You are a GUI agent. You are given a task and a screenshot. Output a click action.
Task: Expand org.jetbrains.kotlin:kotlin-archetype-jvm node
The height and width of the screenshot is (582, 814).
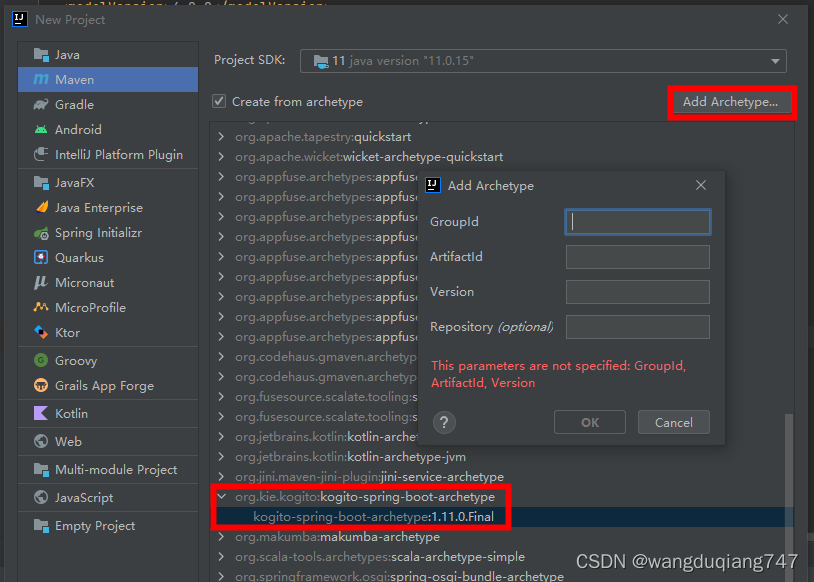(x=222, y=456)
